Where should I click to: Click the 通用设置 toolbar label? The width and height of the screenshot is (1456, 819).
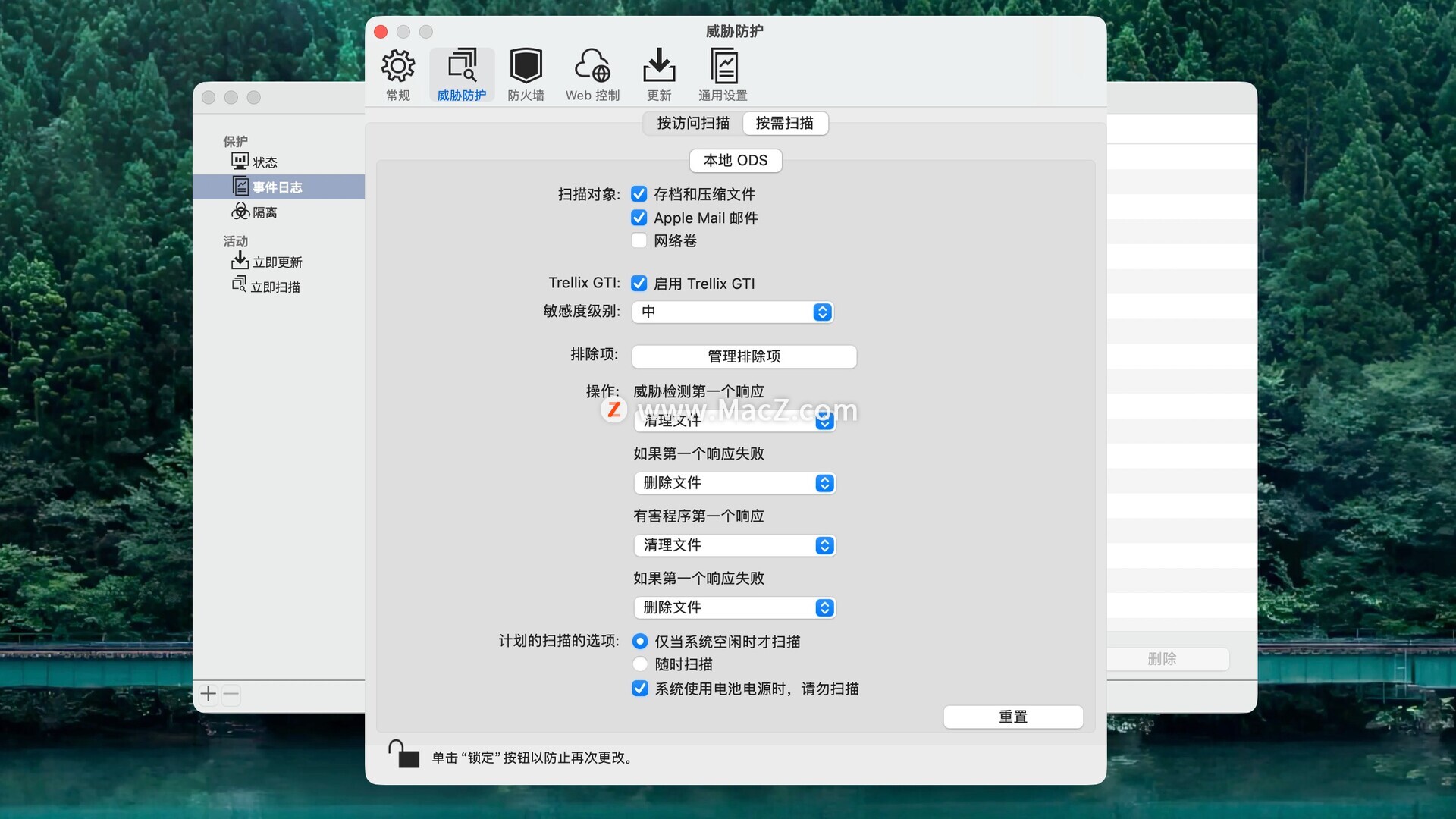coord(723,96)
